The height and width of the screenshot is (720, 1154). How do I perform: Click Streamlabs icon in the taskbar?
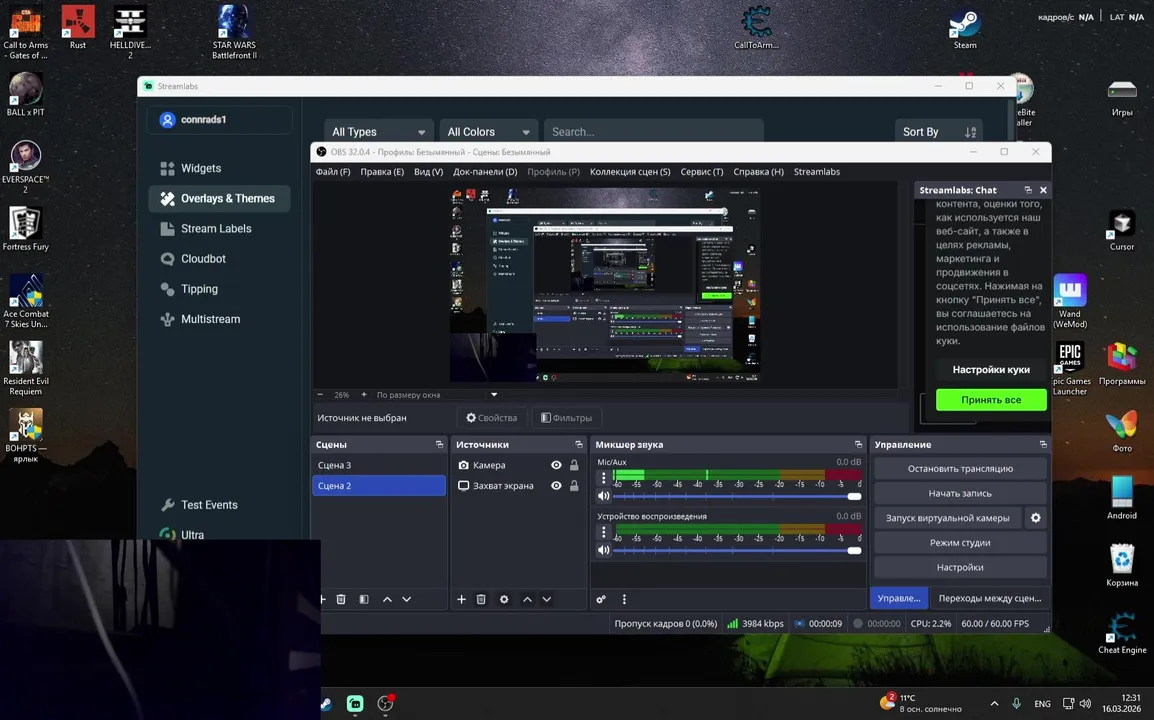(x=355, y=704)
